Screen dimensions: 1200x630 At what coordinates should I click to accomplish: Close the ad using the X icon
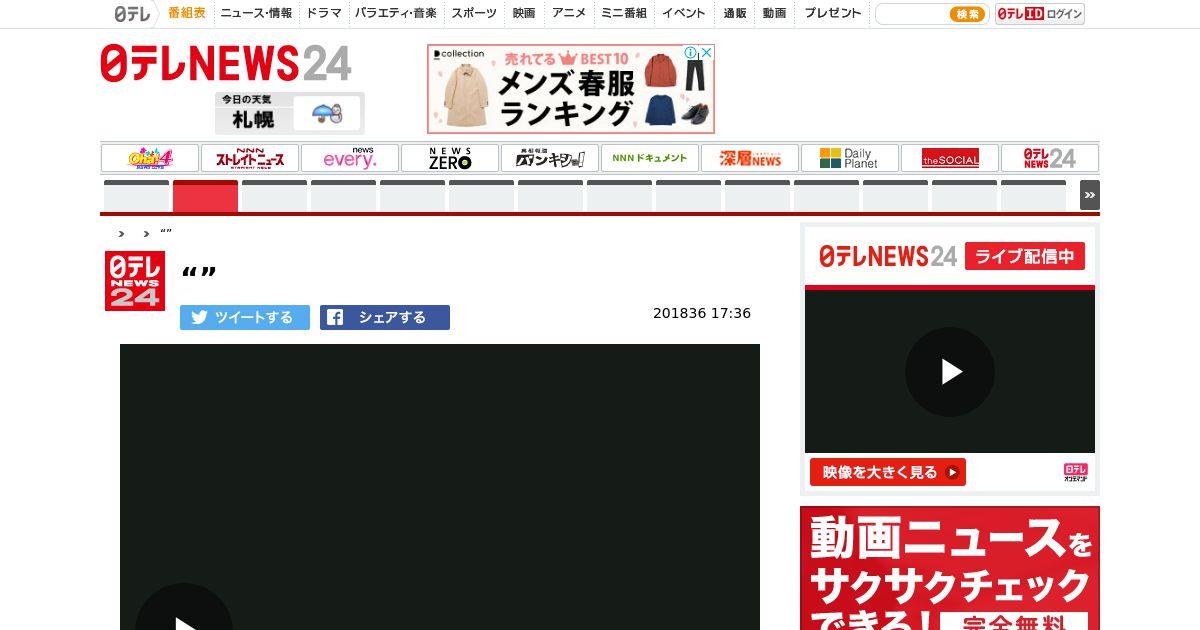tap(706, 53)
